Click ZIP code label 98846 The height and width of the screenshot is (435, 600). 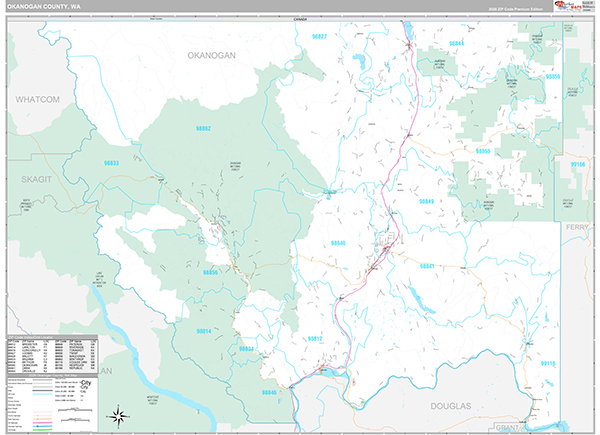pos(269,393)
